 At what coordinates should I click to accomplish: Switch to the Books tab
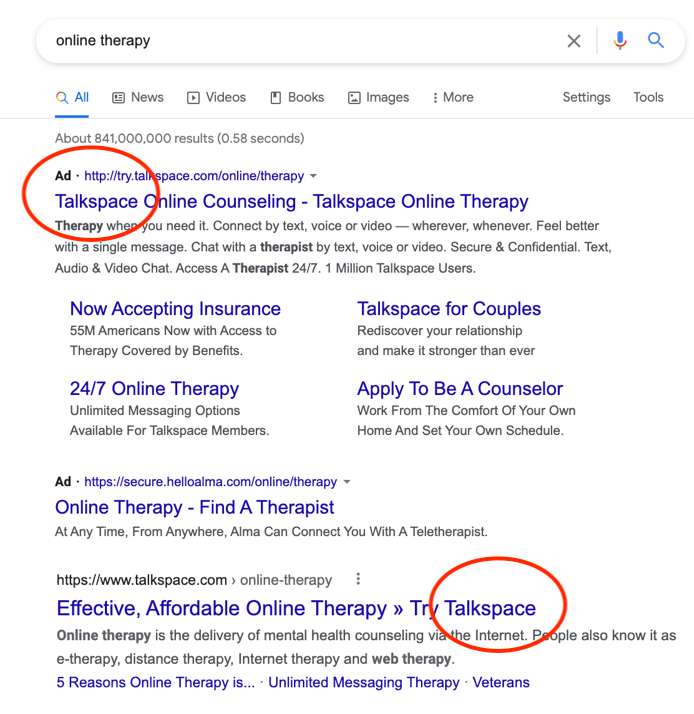[x=297, y=97]
